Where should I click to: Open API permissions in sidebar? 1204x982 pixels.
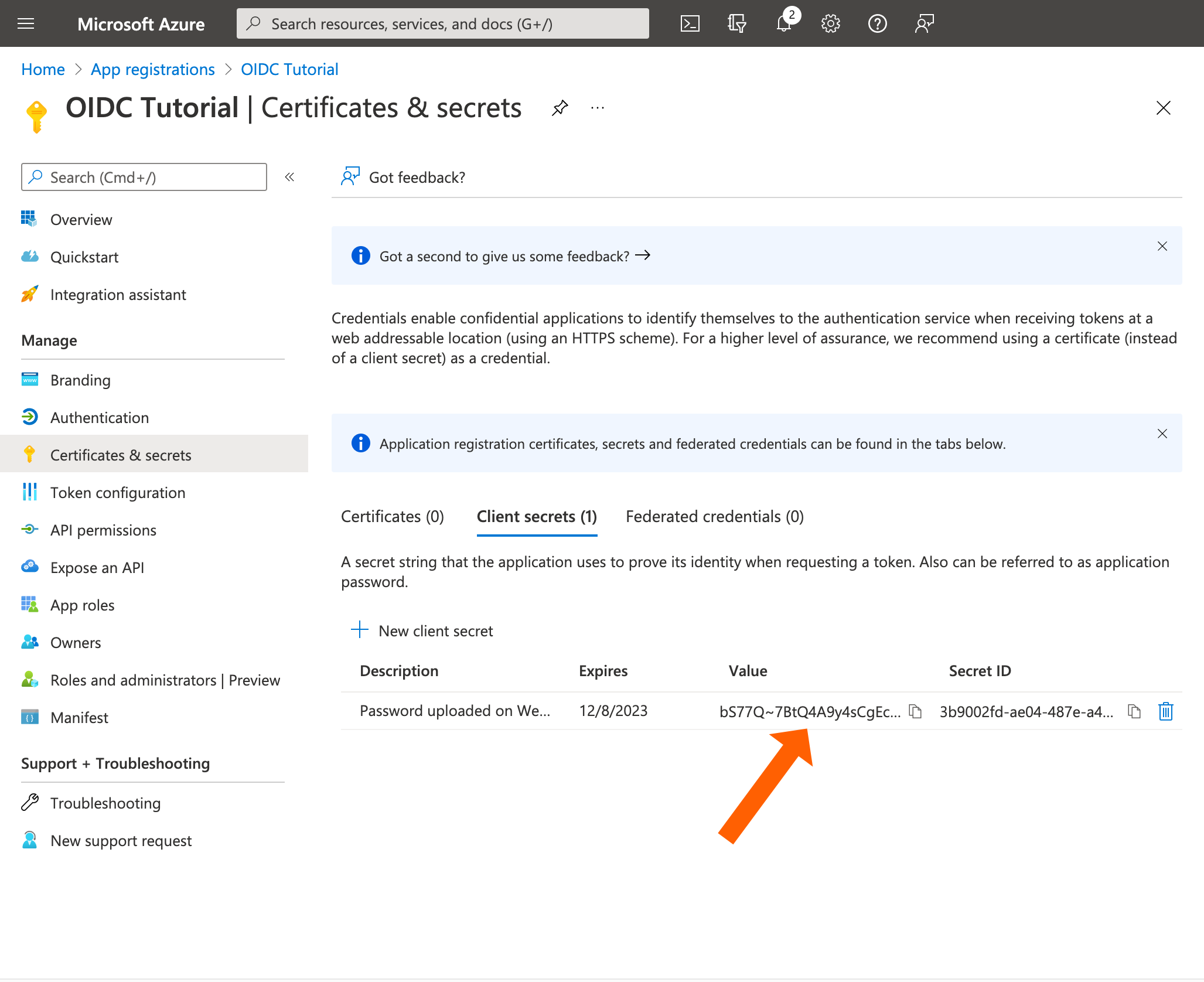pyautogui.click(x=103, y=530)
